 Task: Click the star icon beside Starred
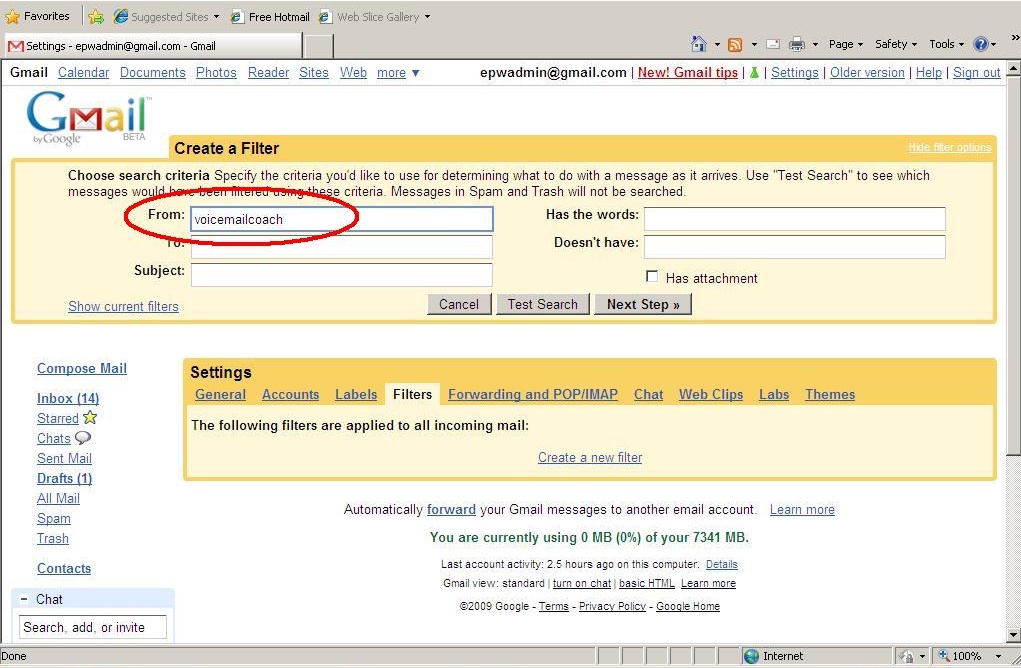click(90, 417)
